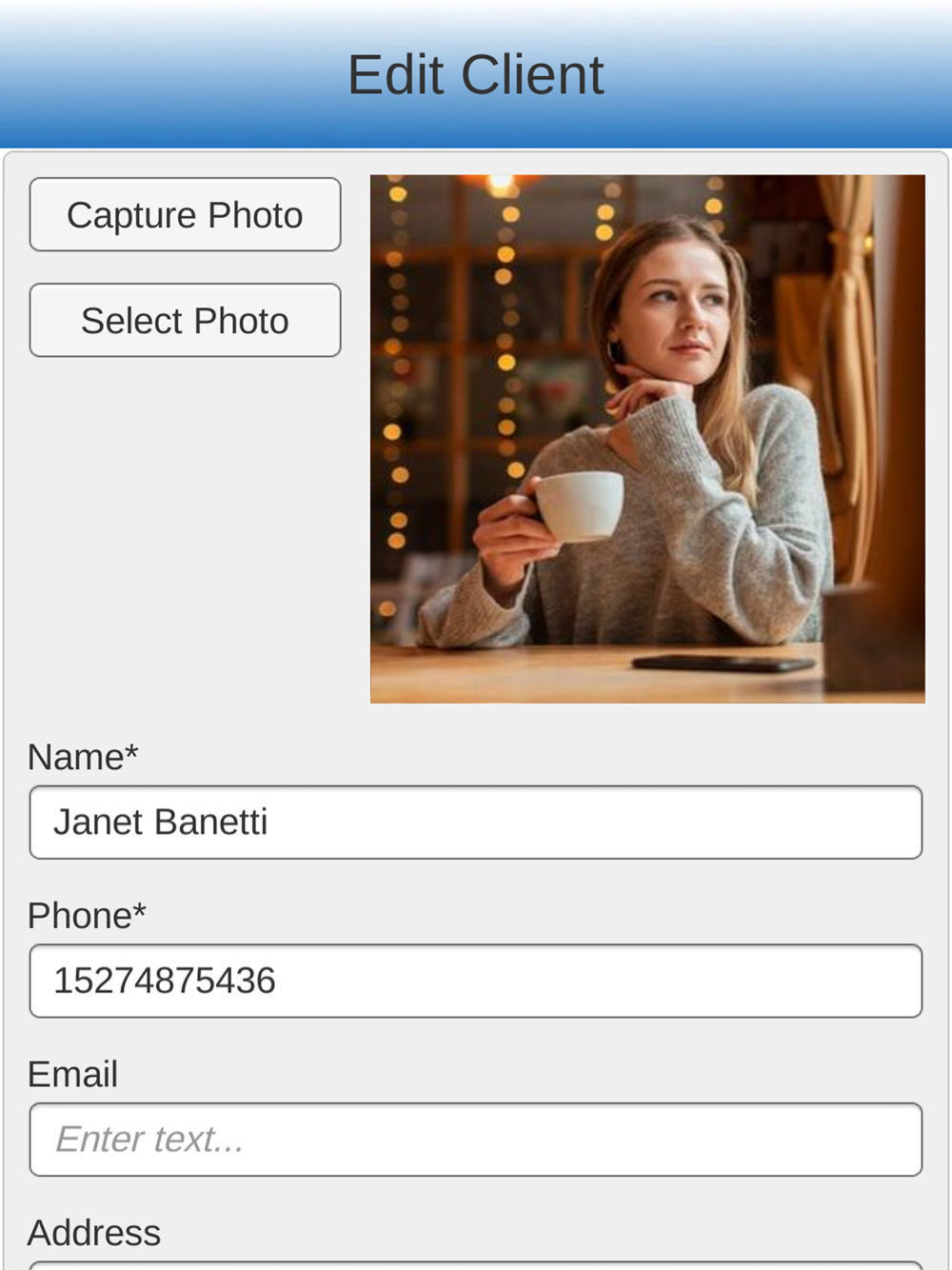Screen dimensions: 952x1270
Task: Click the empty gray area below Select Photo
Action: (x=185, y=533)
